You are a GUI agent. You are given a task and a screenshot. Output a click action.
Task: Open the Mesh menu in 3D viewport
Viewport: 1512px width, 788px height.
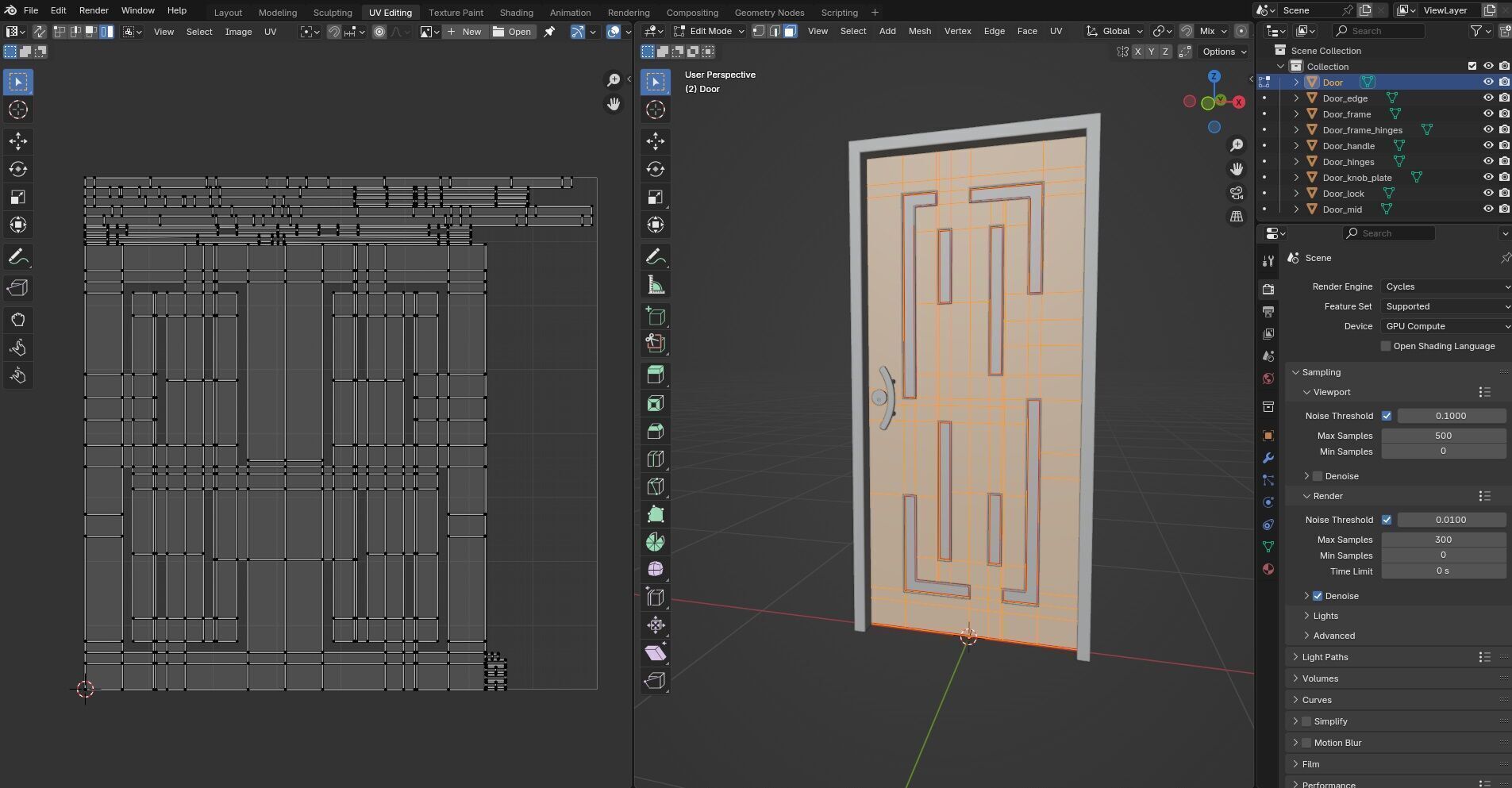[x=920, y=31]
